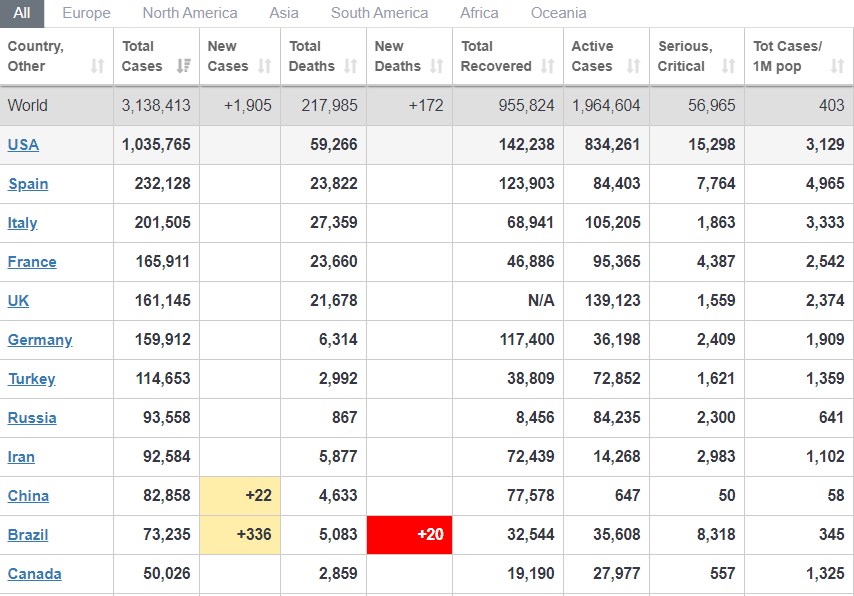Click Total Recovered sort arrows
The width and height of the screenshot is (854, 596).
coord(547,66)
